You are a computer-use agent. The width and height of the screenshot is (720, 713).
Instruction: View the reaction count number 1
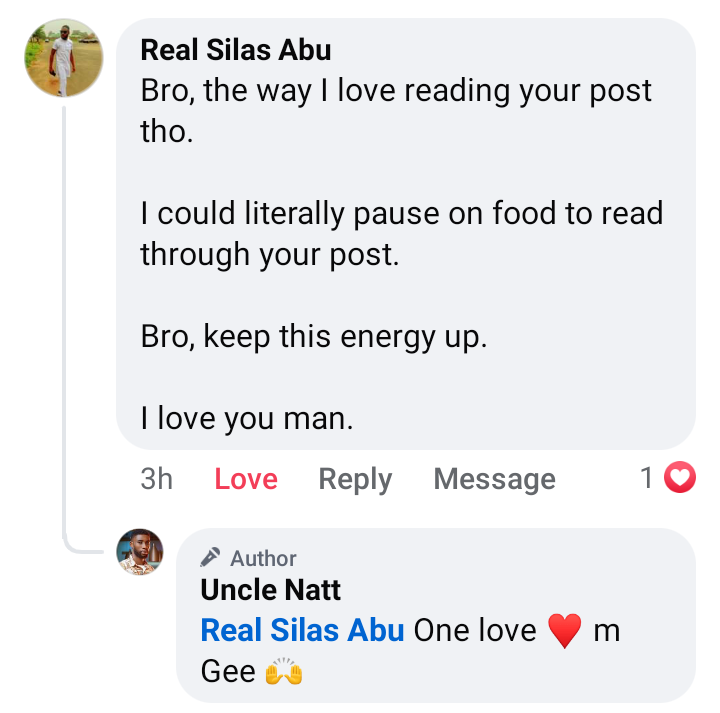[x=648, y=479]
